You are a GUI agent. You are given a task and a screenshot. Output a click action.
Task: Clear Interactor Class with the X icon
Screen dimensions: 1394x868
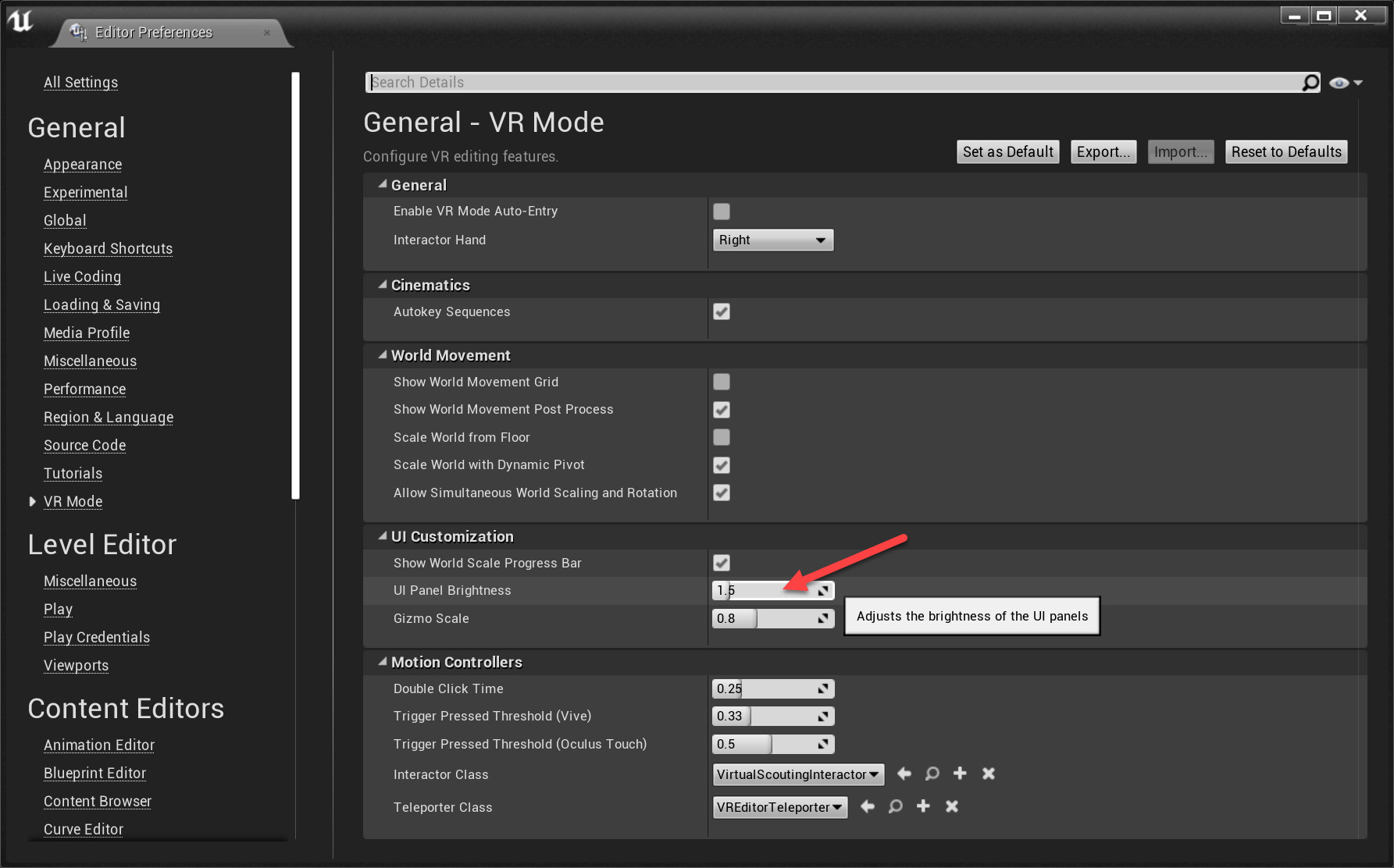(x=988, y=774)
